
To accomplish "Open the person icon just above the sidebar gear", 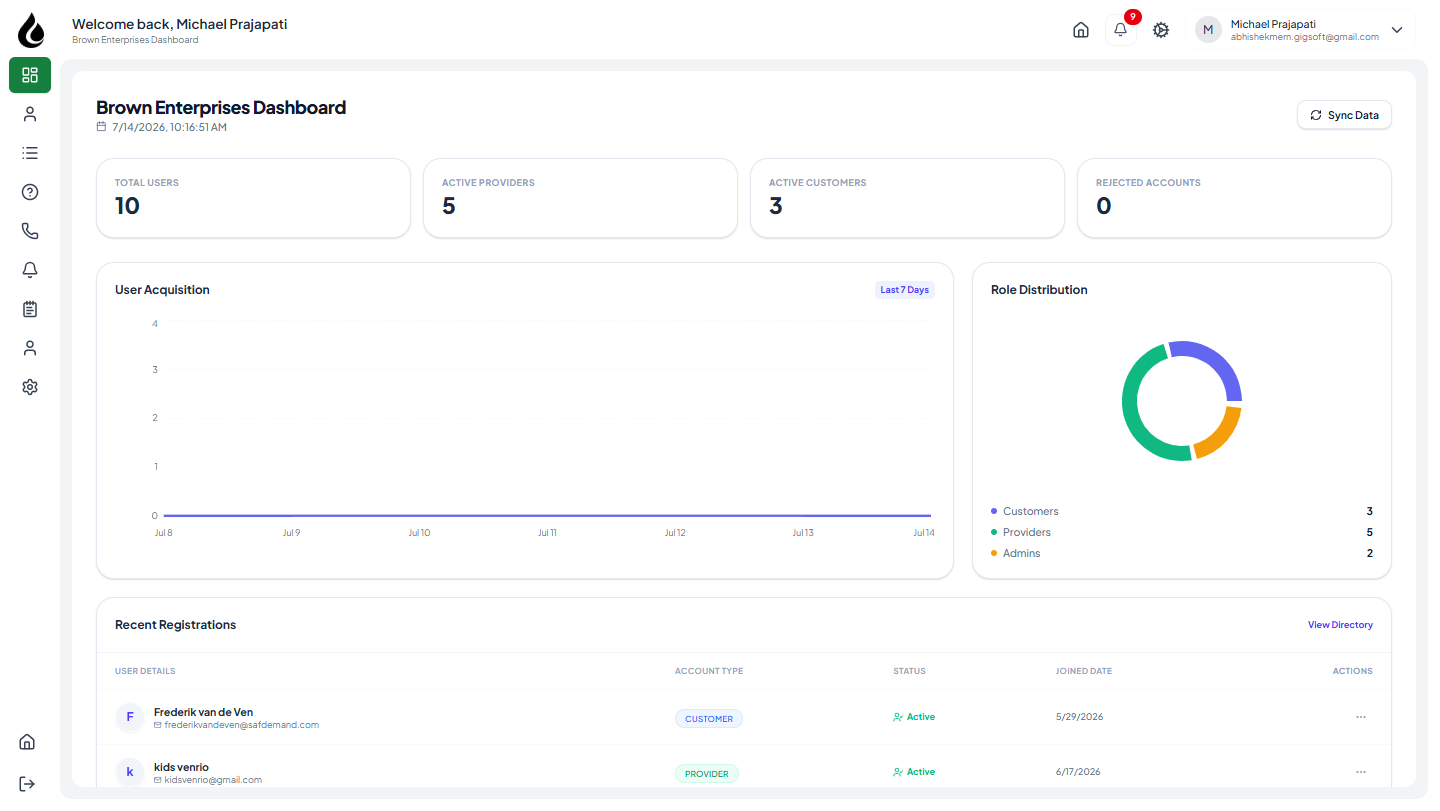I will (x=30, y=348).
